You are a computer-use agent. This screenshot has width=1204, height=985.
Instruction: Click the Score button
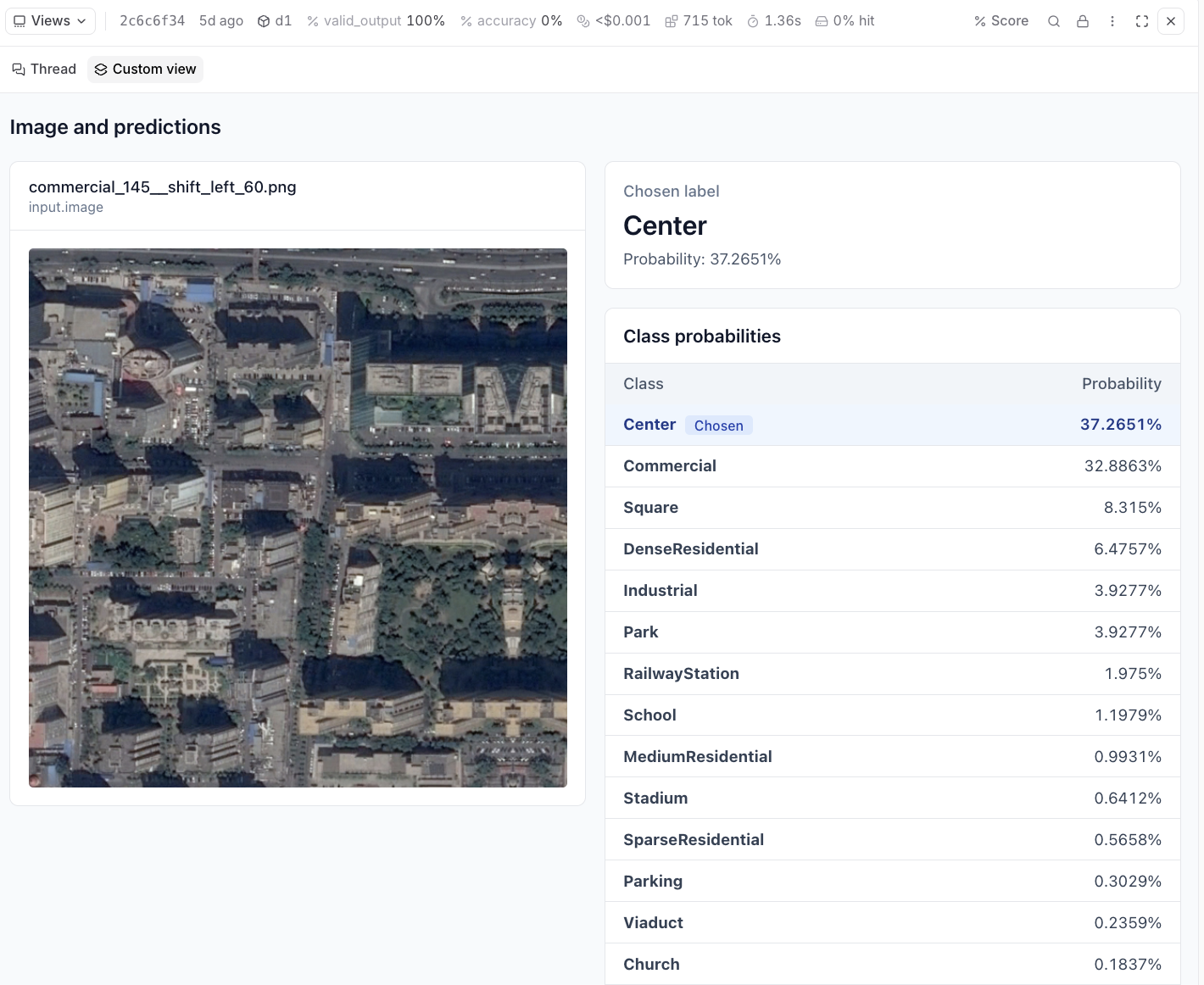point(1001,21)
